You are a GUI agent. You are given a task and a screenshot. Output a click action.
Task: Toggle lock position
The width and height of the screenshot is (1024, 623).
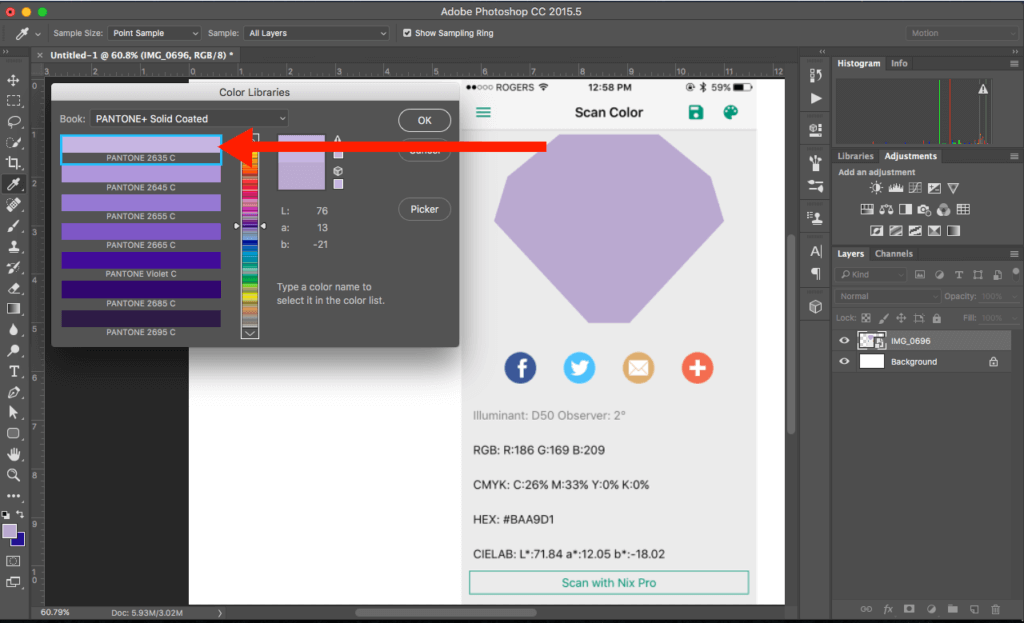(x=901, y=318)
